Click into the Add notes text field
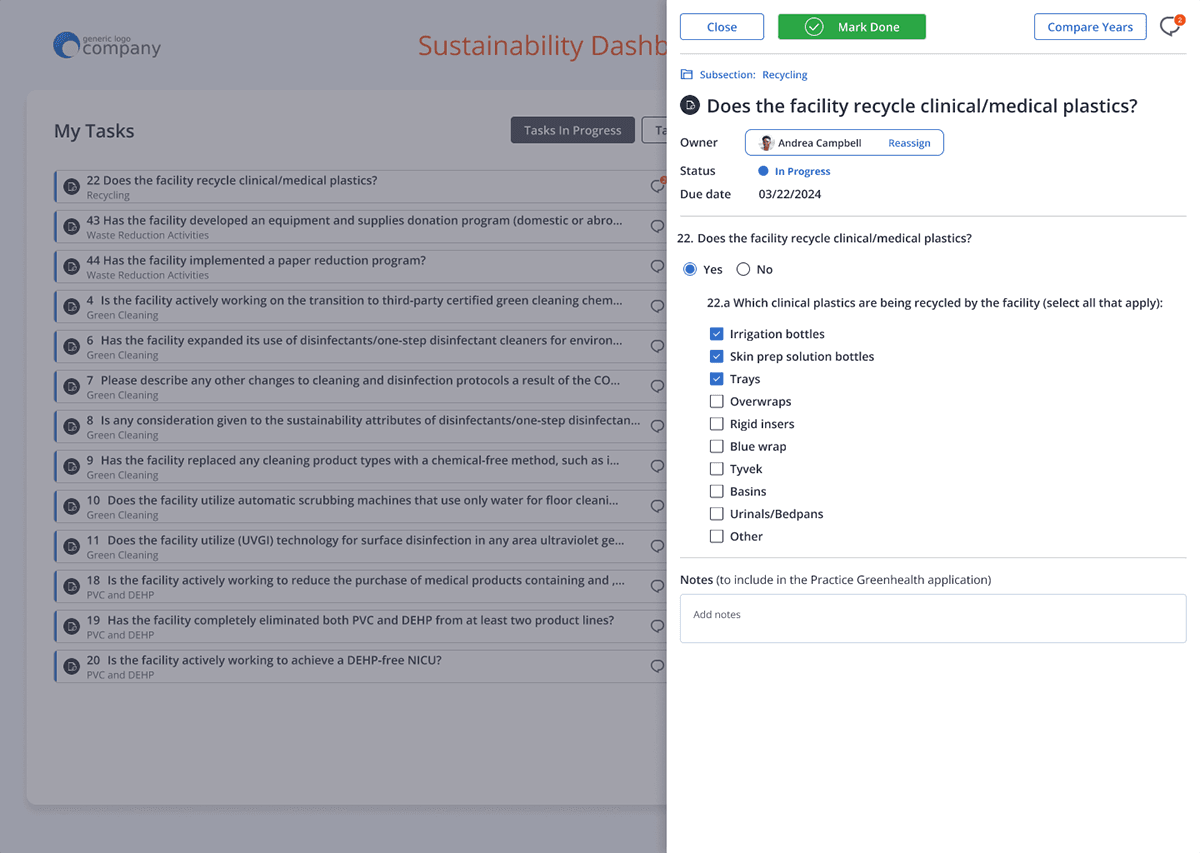Screen dimensions: 1200x853 932,618
